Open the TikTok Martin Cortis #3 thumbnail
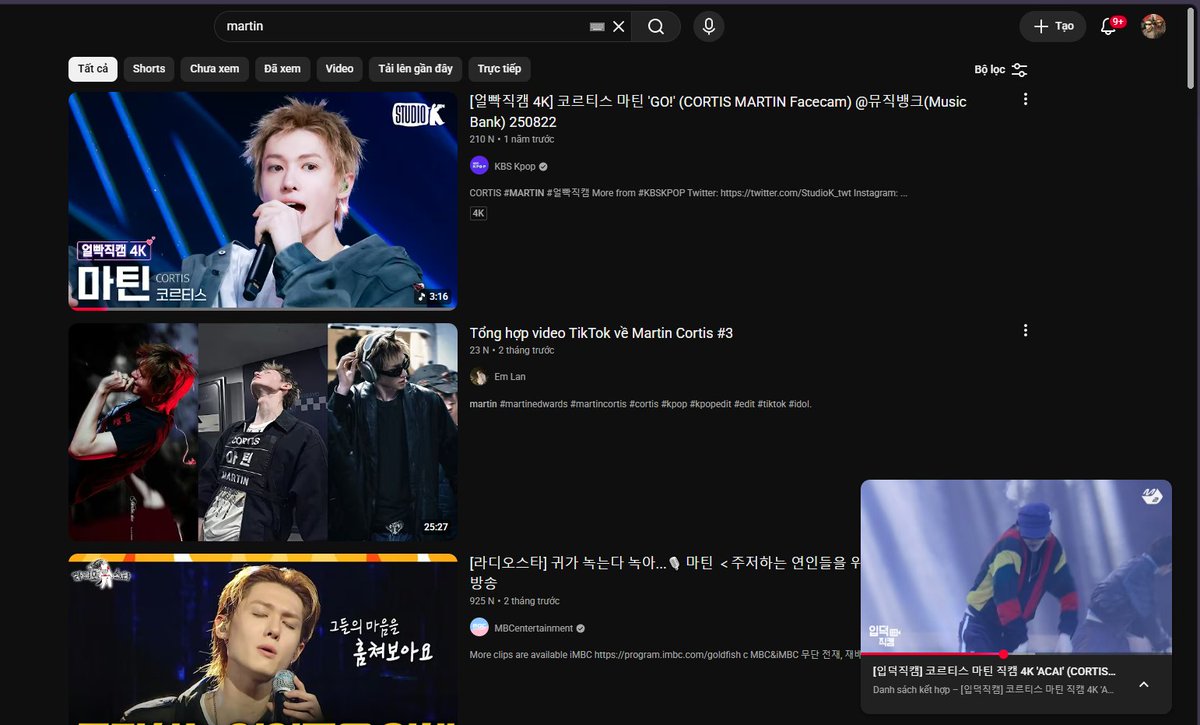Image resolution: width=1200 pixels, height=725 pixels. [x=263, y=432]
